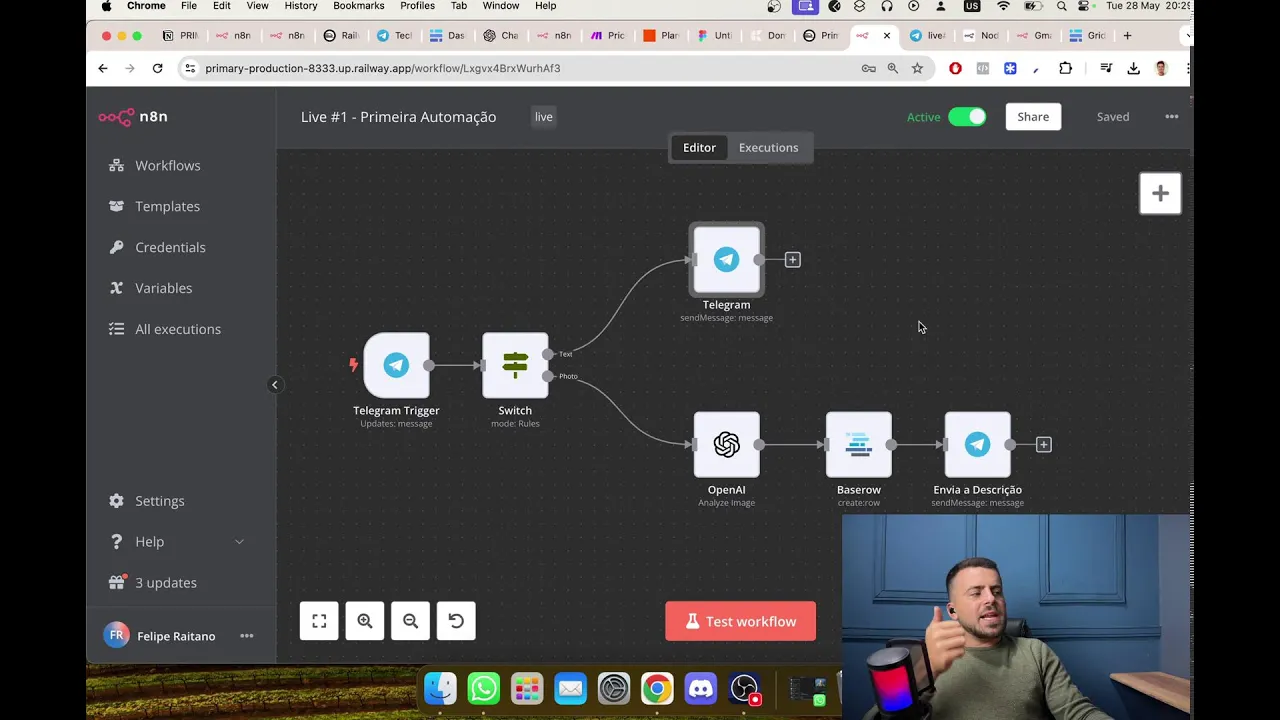Rename workflow title Live #1 - Primeira Automação
This screenshot has height=720, width=1280.
coord(398,117)
